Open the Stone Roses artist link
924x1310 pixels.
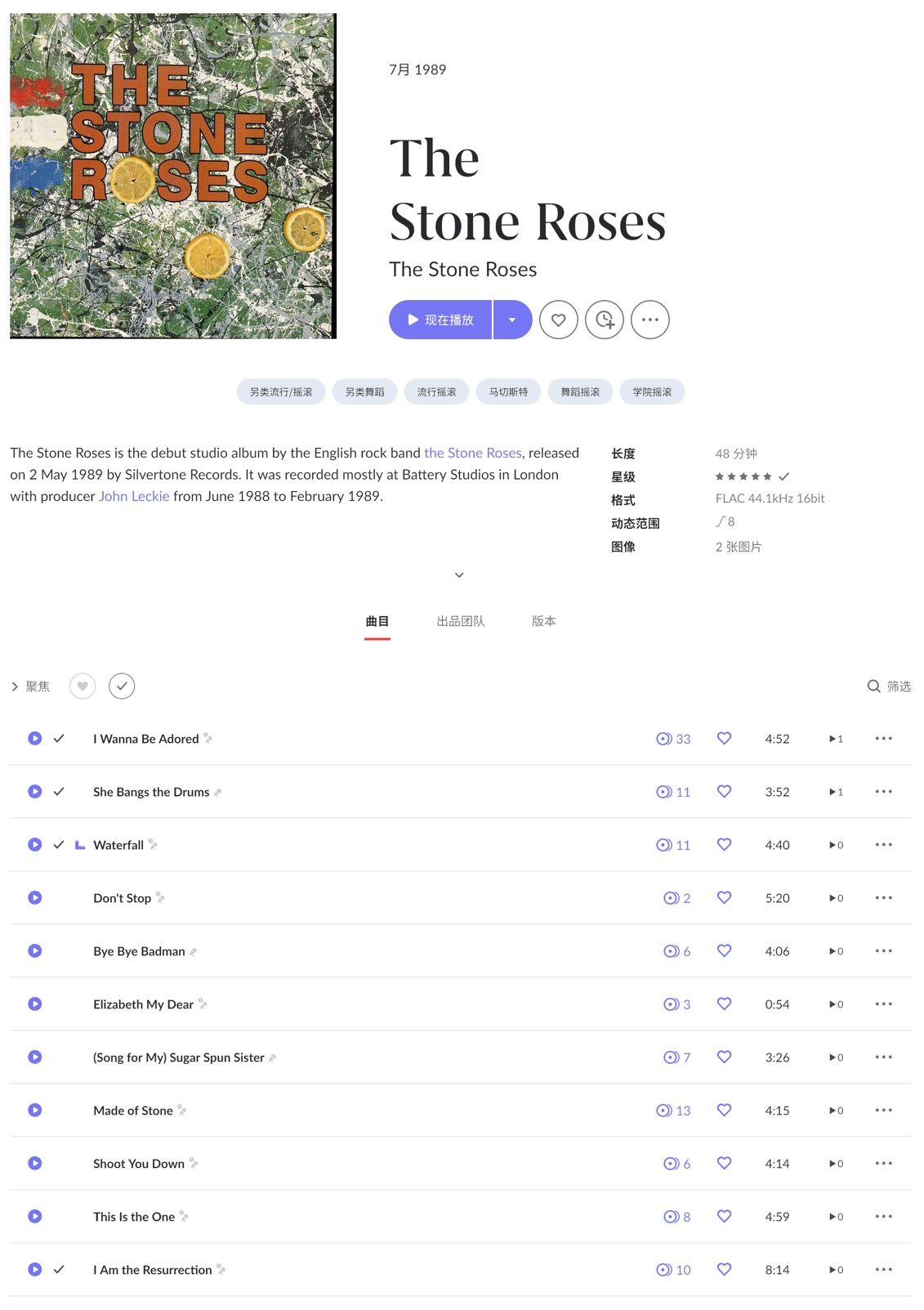[x=473, y=453]
